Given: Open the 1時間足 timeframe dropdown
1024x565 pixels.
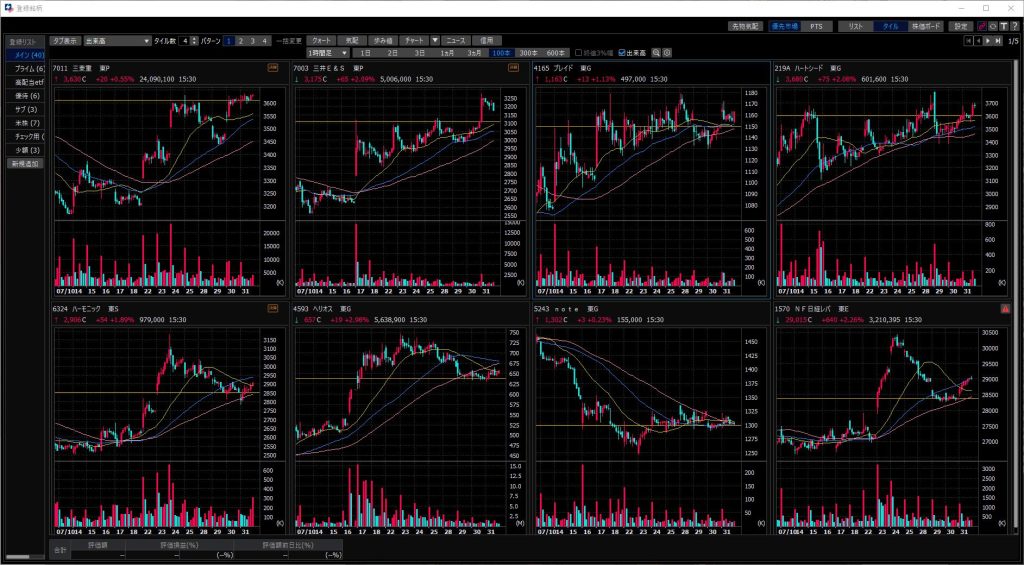Looking at the screenshot, I should (x=328, y=53).
